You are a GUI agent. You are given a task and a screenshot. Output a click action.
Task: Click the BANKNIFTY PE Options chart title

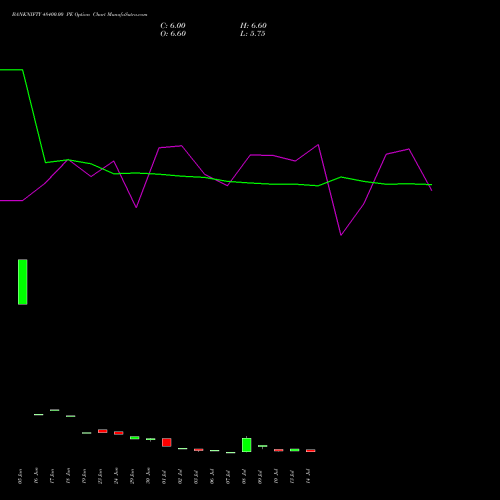pos(79,15)
